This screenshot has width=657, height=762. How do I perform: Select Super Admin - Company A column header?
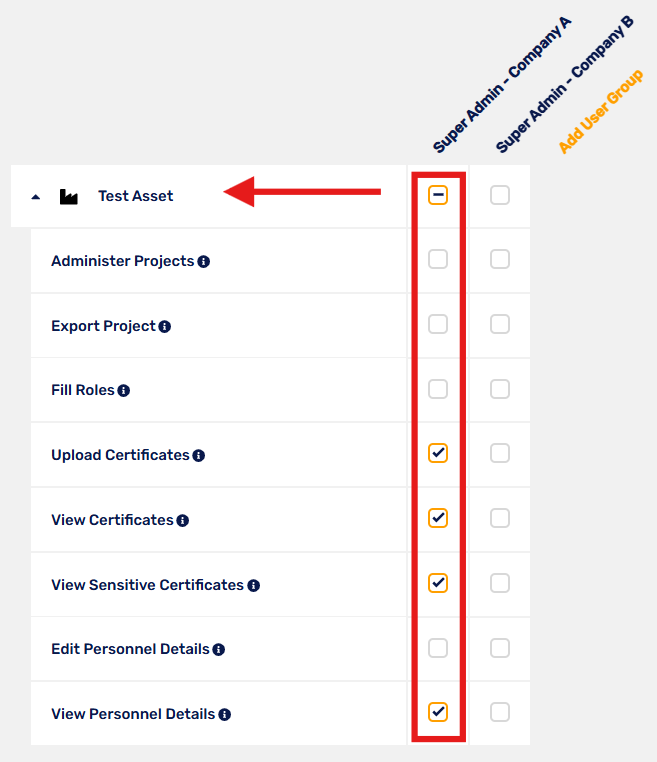(x=502, y=85)
